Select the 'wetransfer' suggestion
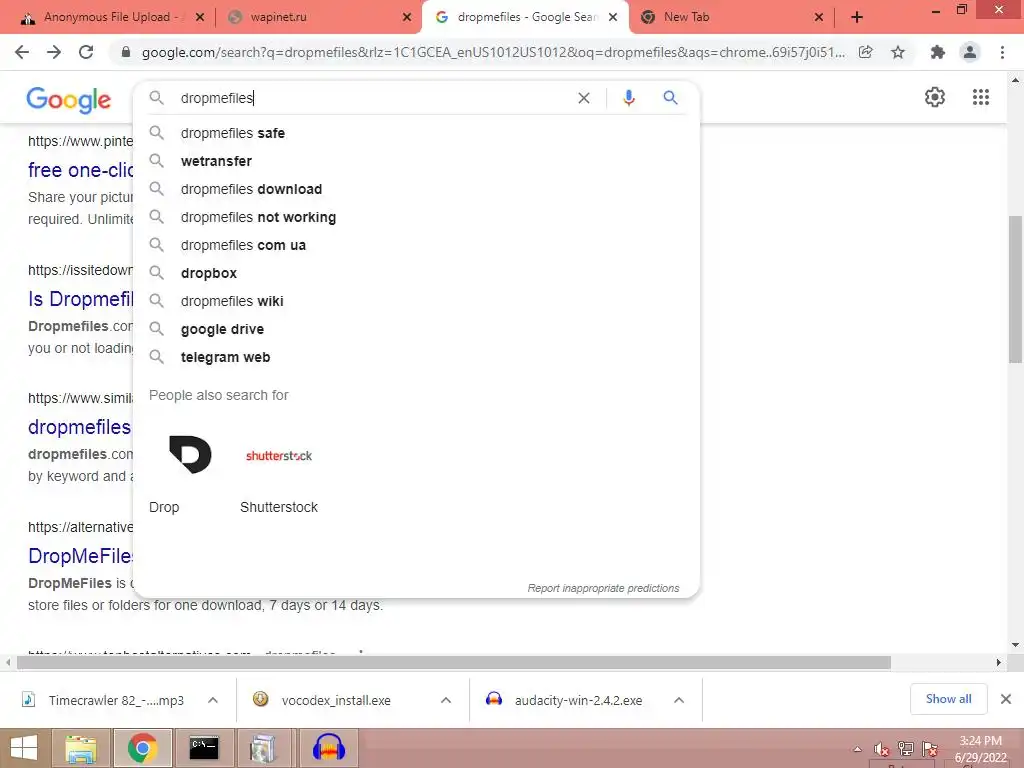 click(x=416, y=161)
